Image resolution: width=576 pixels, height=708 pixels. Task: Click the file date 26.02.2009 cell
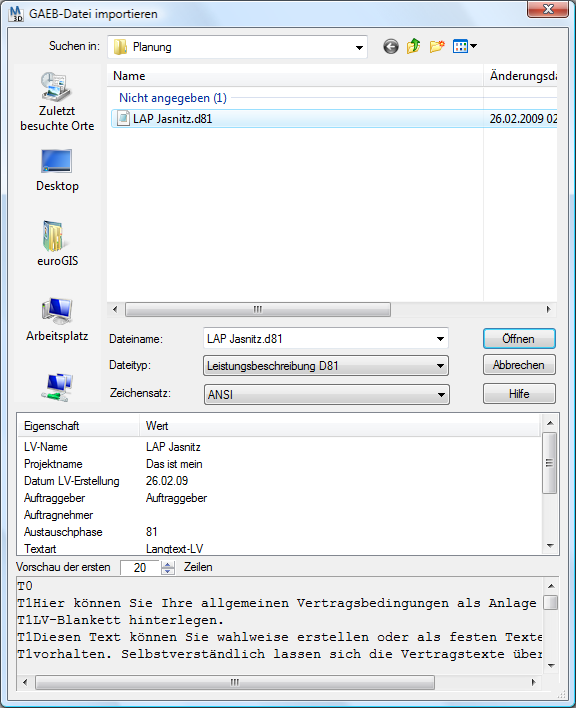(523, 119)
